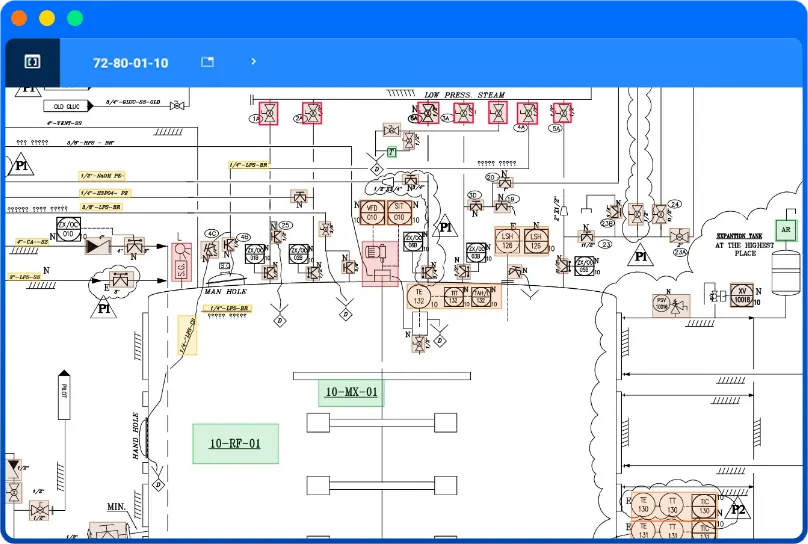This screenshot has width=808, height=544.
Task: Click the LSH 125 level switch symbol
Action: pos(536,241)
